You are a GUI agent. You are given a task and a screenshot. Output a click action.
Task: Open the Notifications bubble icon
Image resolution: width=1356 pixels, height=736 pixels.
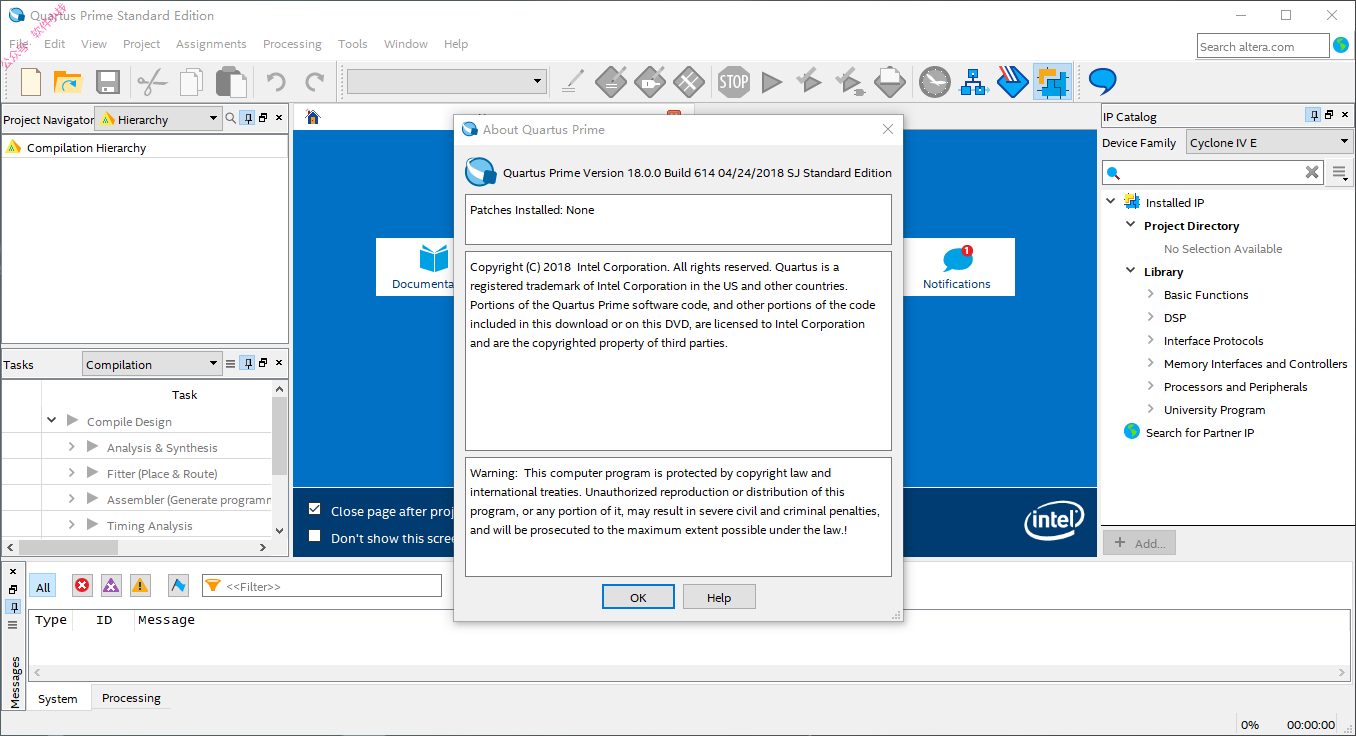click(x=957, y=259)
